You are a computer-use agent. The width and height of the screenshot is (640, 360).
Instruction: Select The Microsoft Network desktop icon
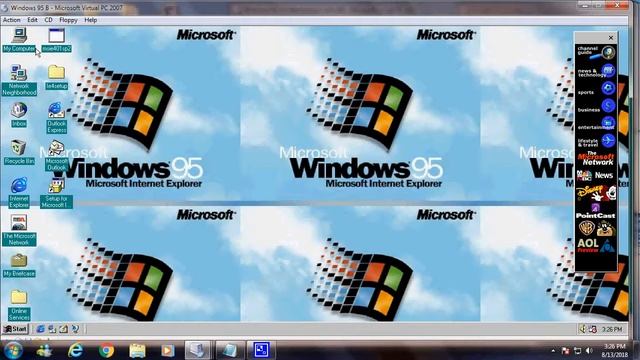pyautogui.click(x=19, y=230)
